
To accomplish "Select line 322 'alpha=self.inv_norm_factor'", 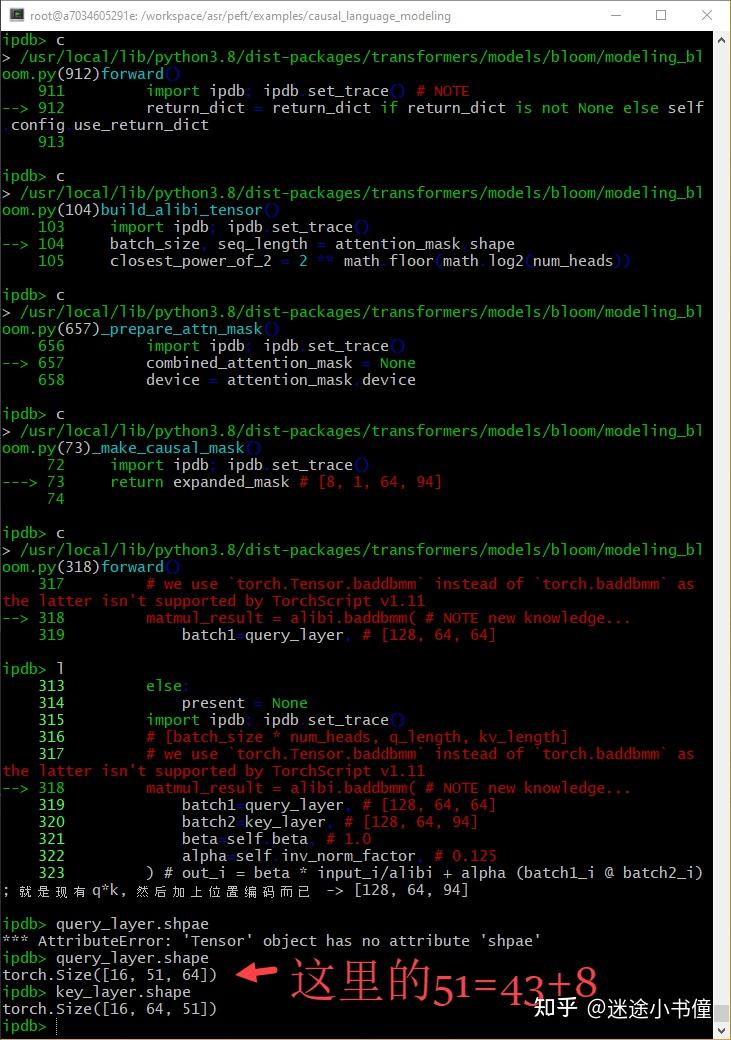I will point(299,856).
